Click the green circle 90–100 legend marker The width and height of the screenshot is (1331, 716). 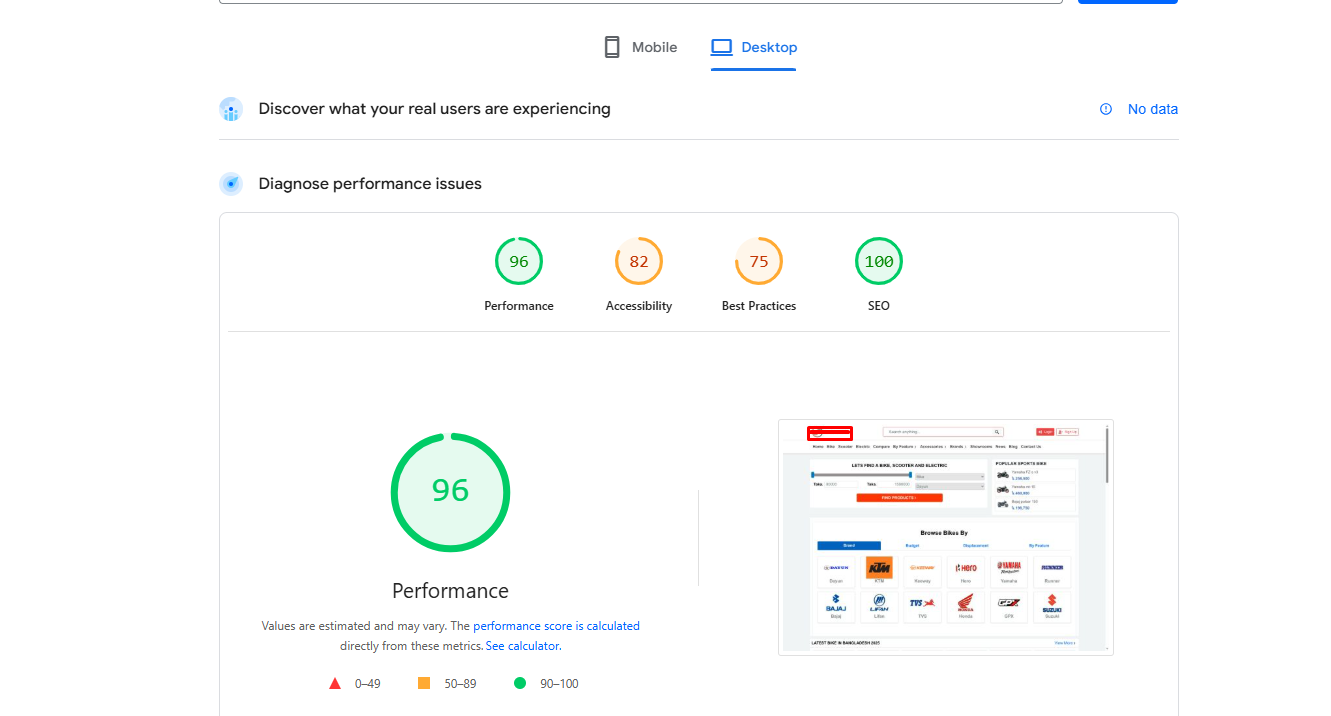click(520, 684)
